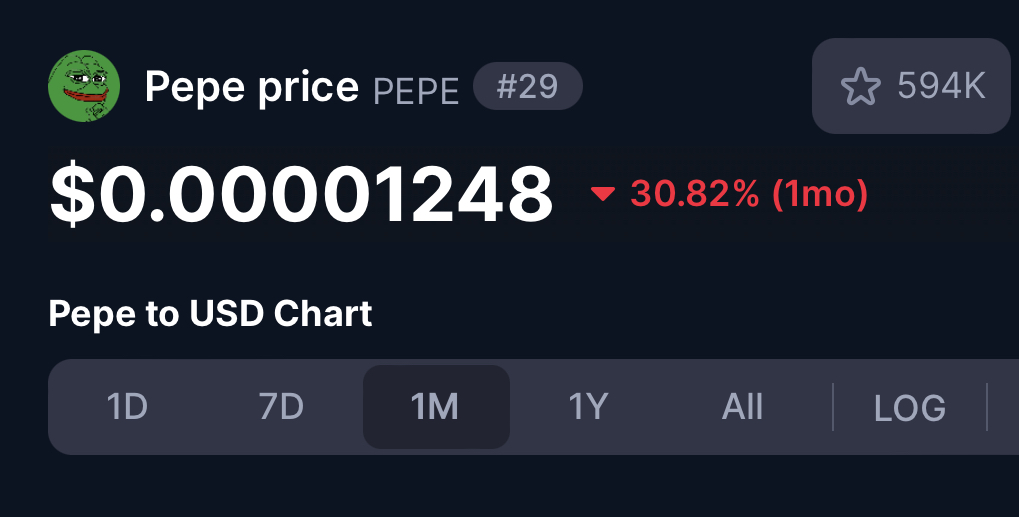Toggle the LOG scale option
This screenshot has height=517, width=1019.
click(x=910, y=408)
